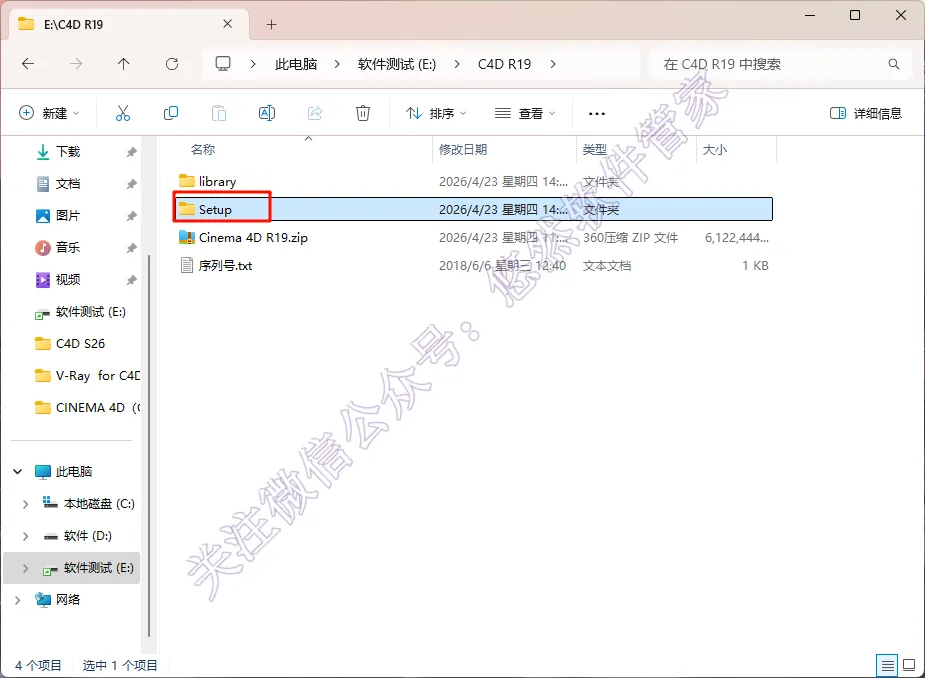This screenshot has height=678, width=925.
Task: Click the search magnifier icon
Action: pos(894,64)
